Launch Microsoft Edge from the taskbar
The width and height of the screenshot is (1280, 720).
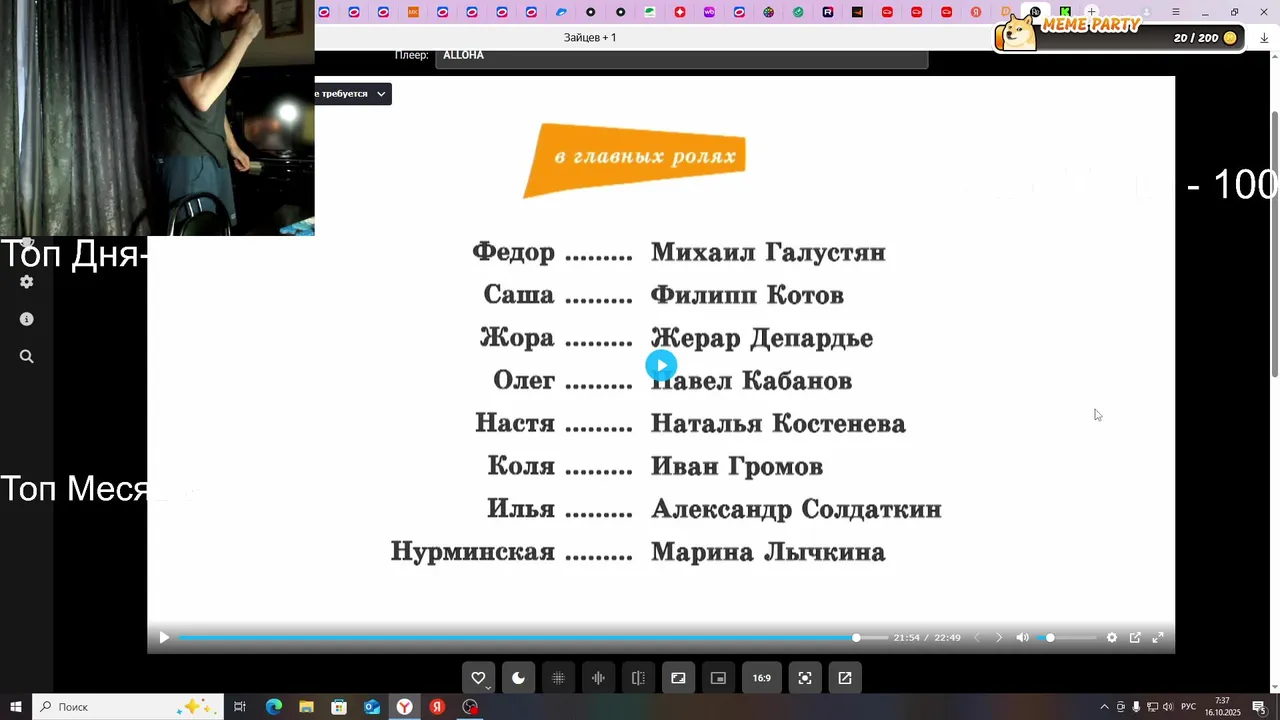(274, 707)
